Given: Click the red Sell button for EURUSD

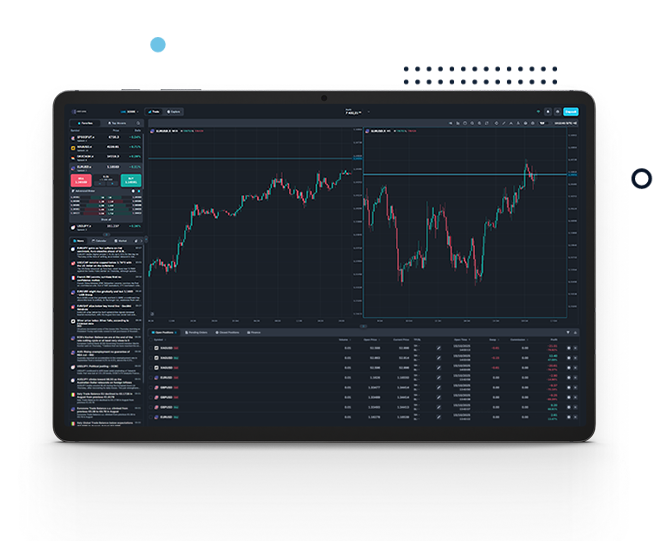Looking at the screenshot, I should (x=81, y=180).
